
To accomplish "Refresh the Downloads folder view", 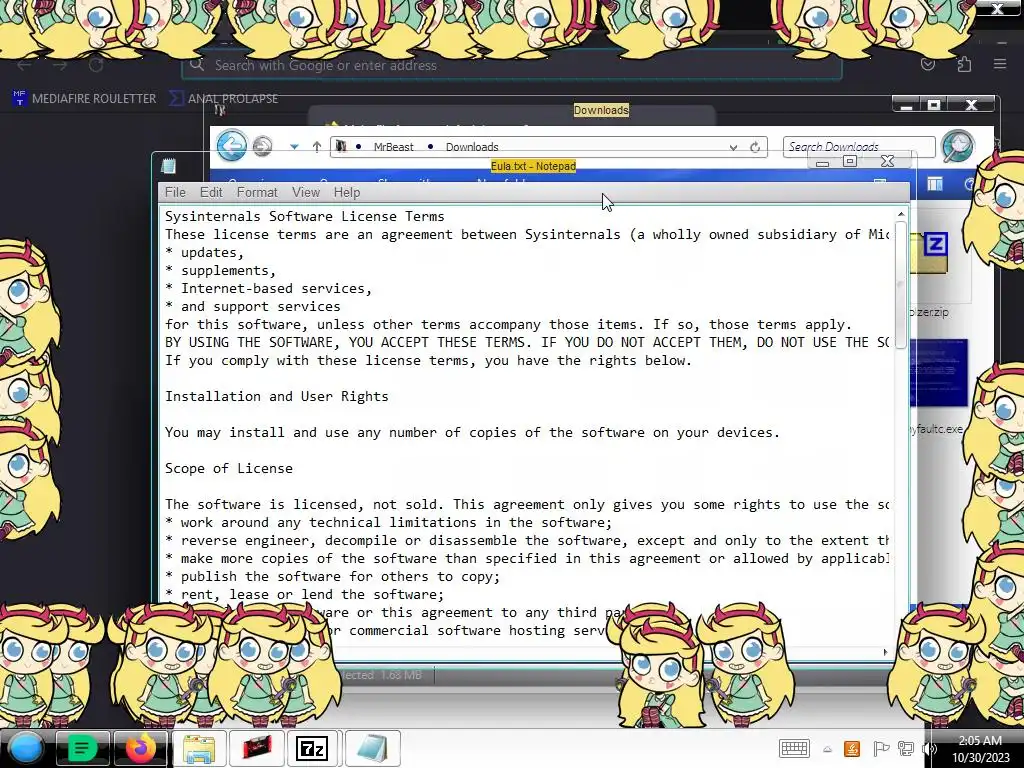I will point(755,147).
